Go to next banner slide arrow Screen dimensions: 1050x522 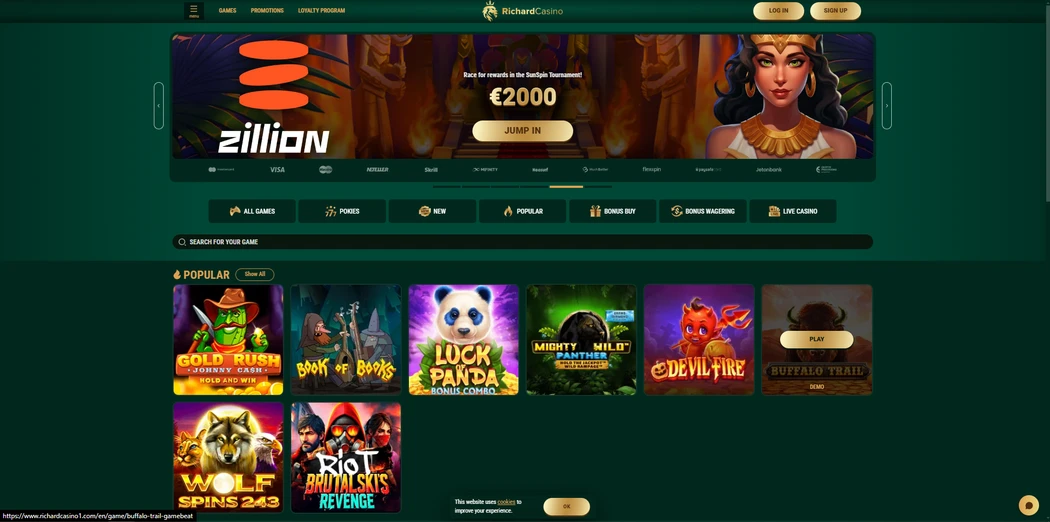887,106
